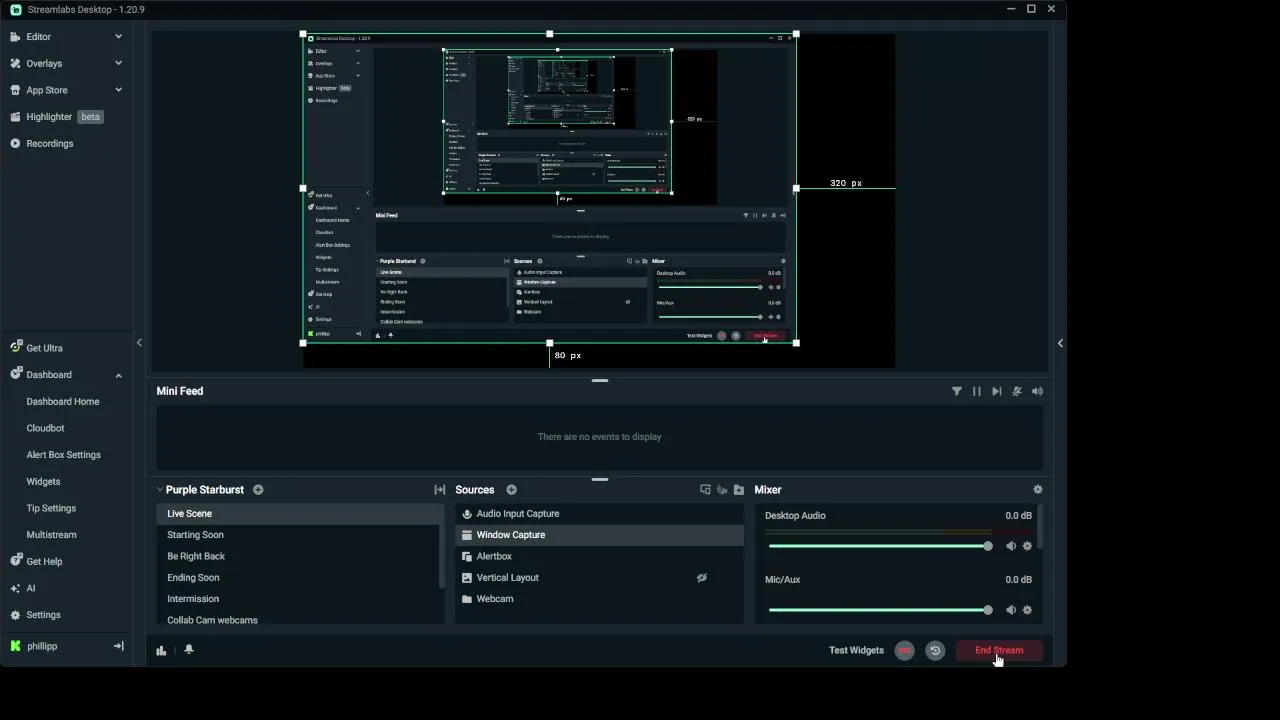Viewport: 1280px width, 720px height.
Task: Expand the right side panel arrow
Action: pos(1060,343)
